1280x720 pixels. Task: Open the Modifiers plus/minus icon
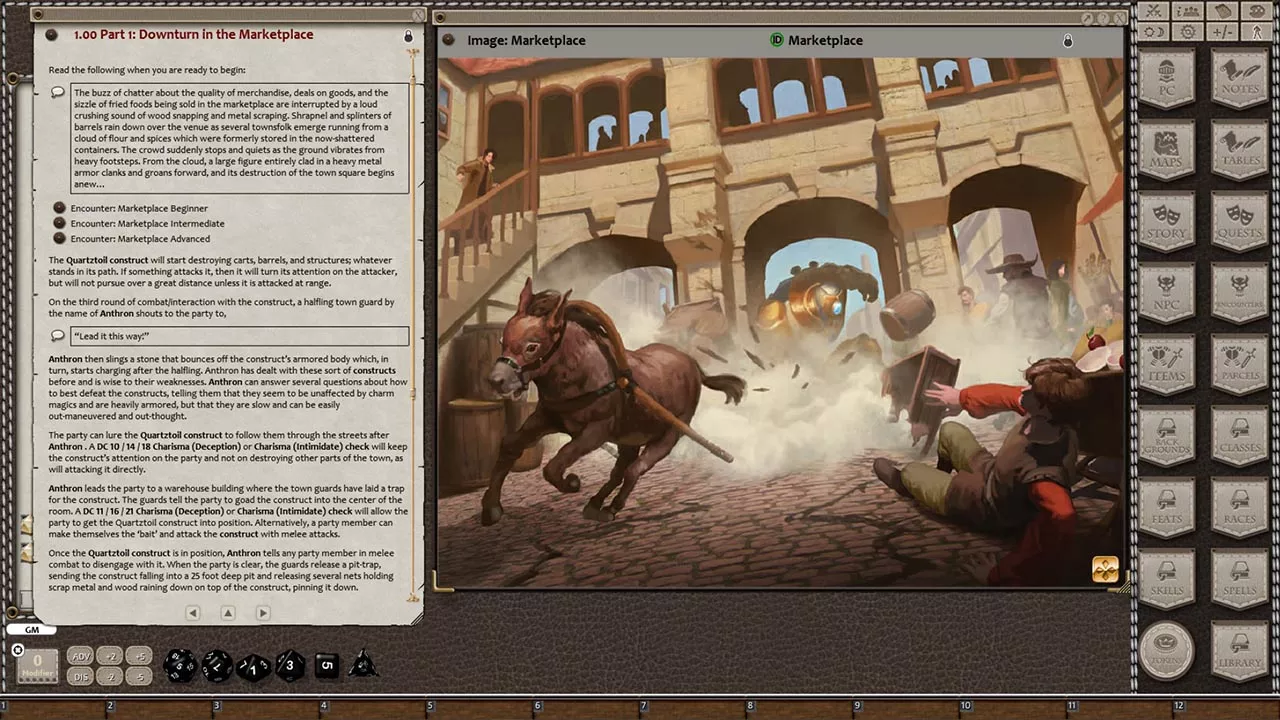coord(1222,32)
